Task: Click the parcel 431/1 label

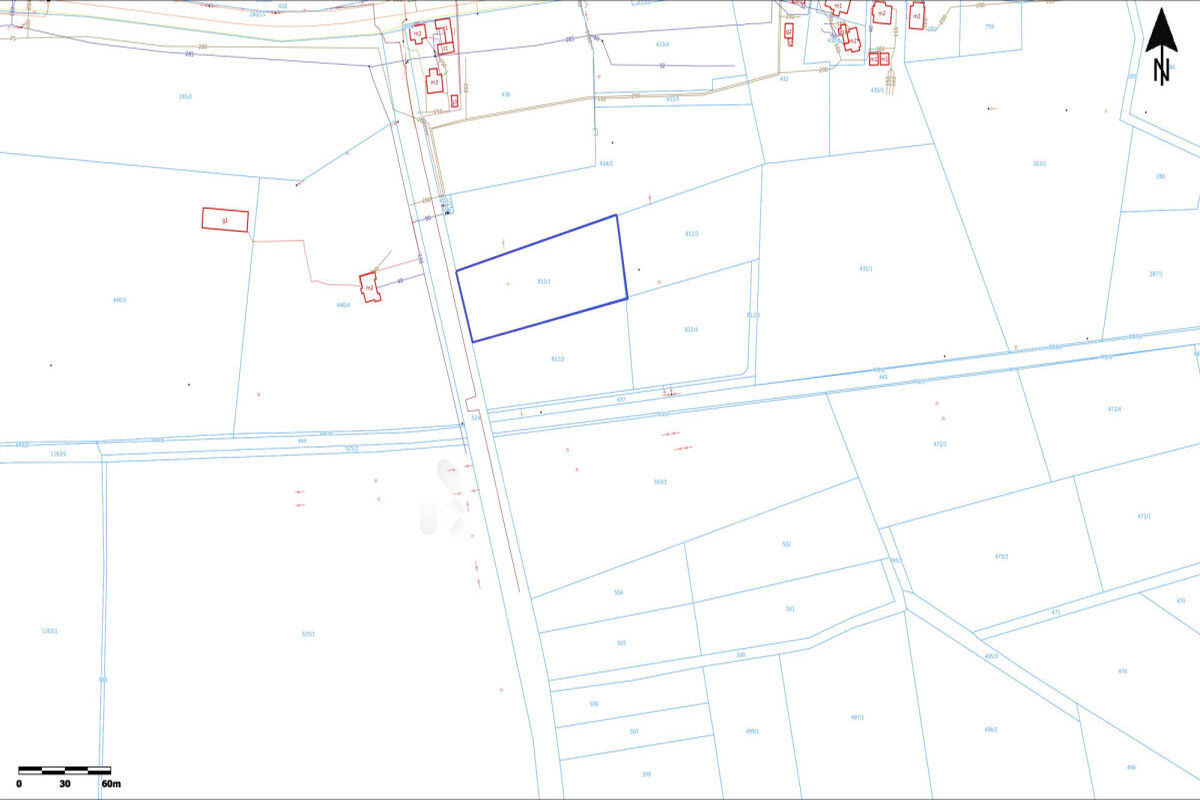Action: coord(865,268)
